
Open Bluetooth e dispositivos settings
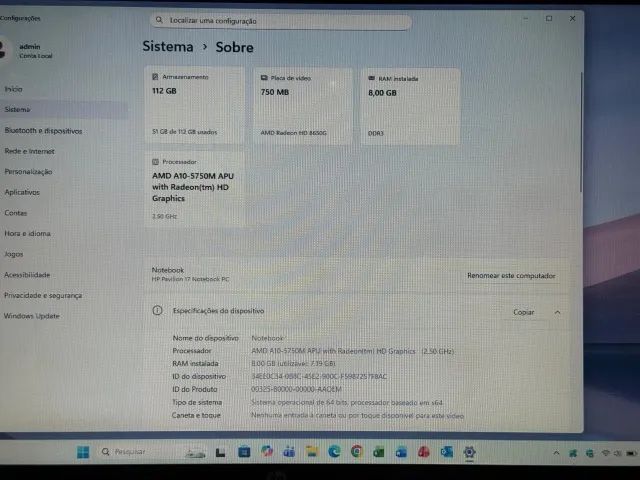coord(43,131)
